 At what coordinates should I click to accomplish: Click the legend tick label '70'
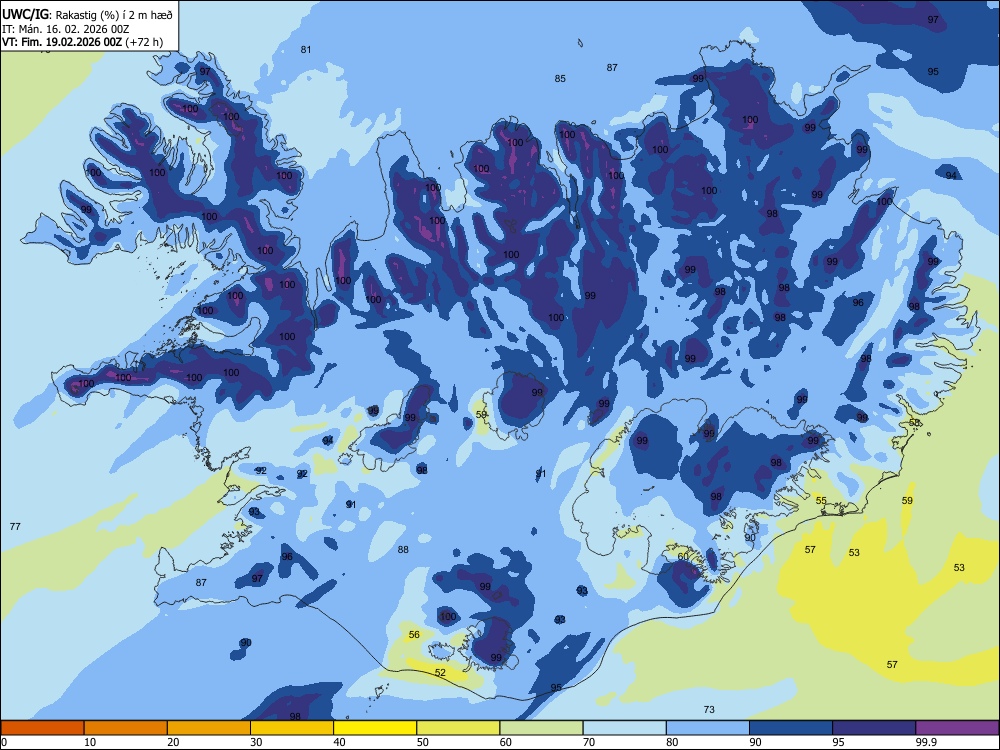pos(589,742)
